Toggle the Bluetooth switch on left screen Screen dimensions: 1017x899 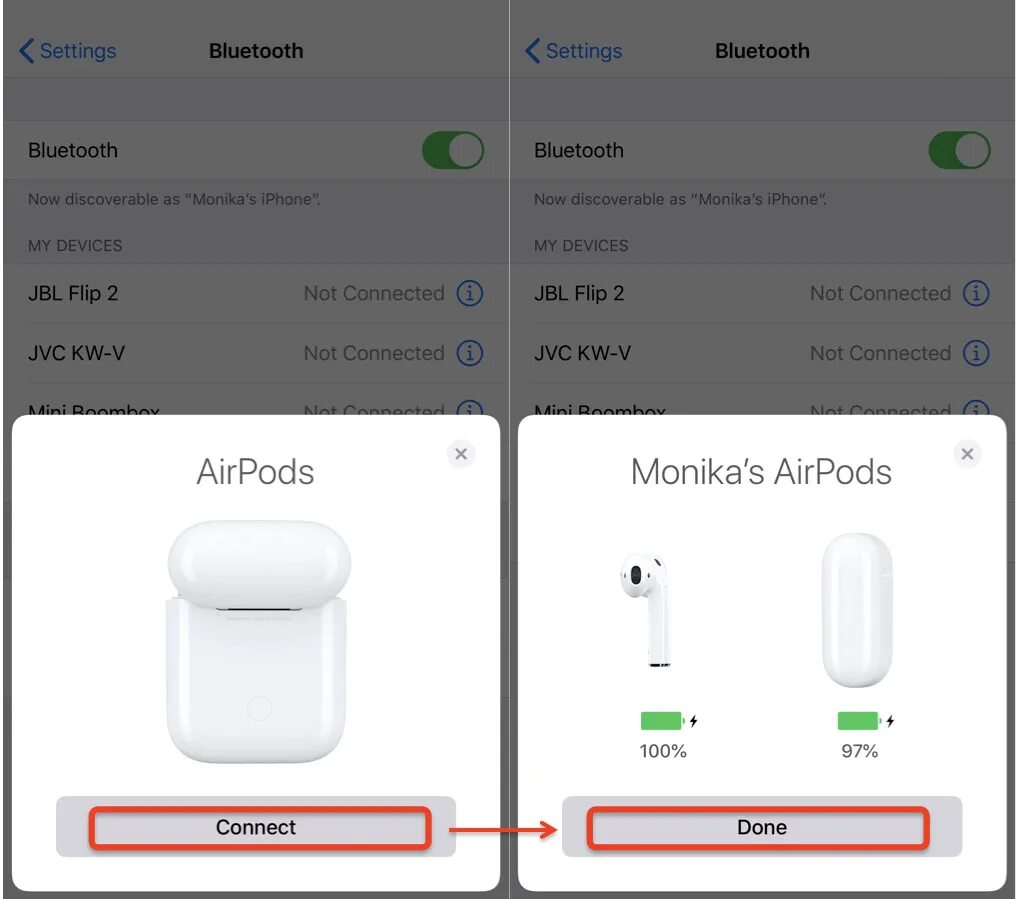click(x=453, y=150)
